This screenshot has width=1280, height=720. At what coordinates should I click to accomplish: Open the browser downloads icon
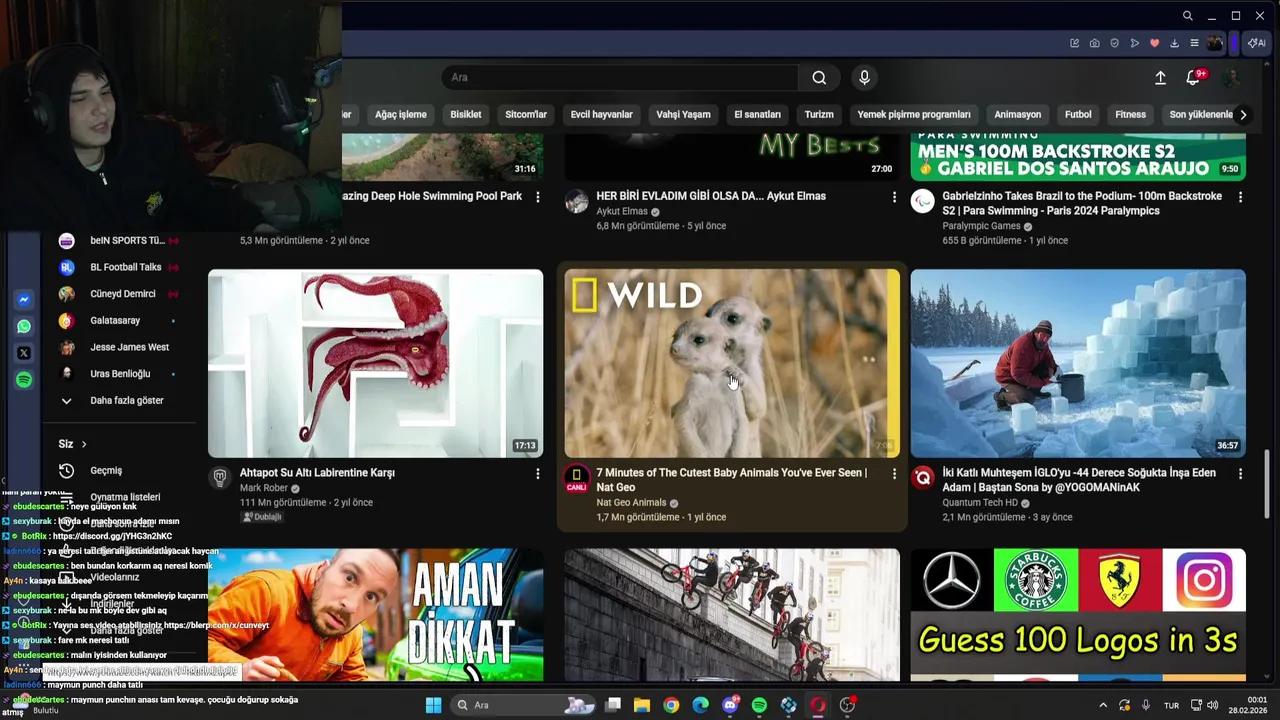tap(1175, 43)
